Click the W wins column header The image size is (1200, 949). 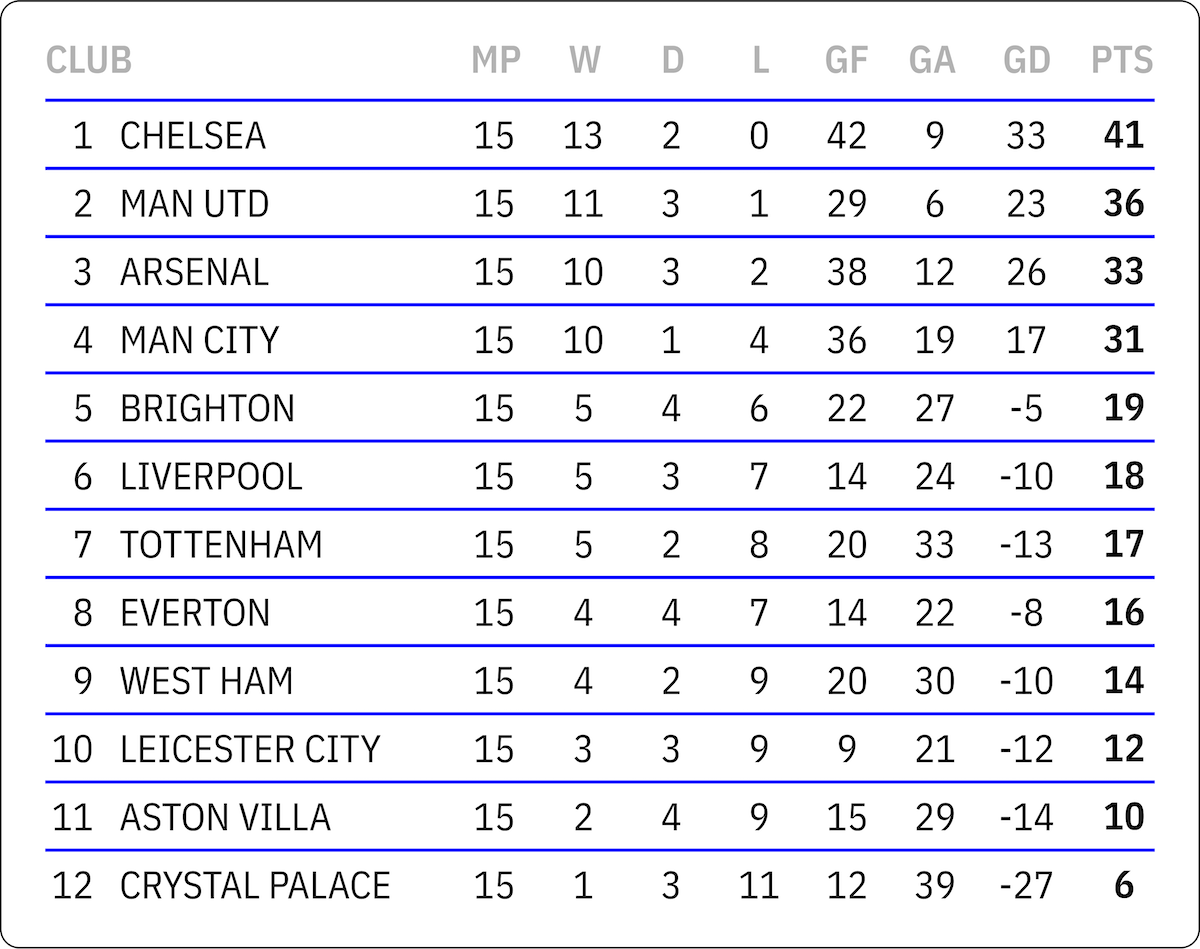coord(585,61)
